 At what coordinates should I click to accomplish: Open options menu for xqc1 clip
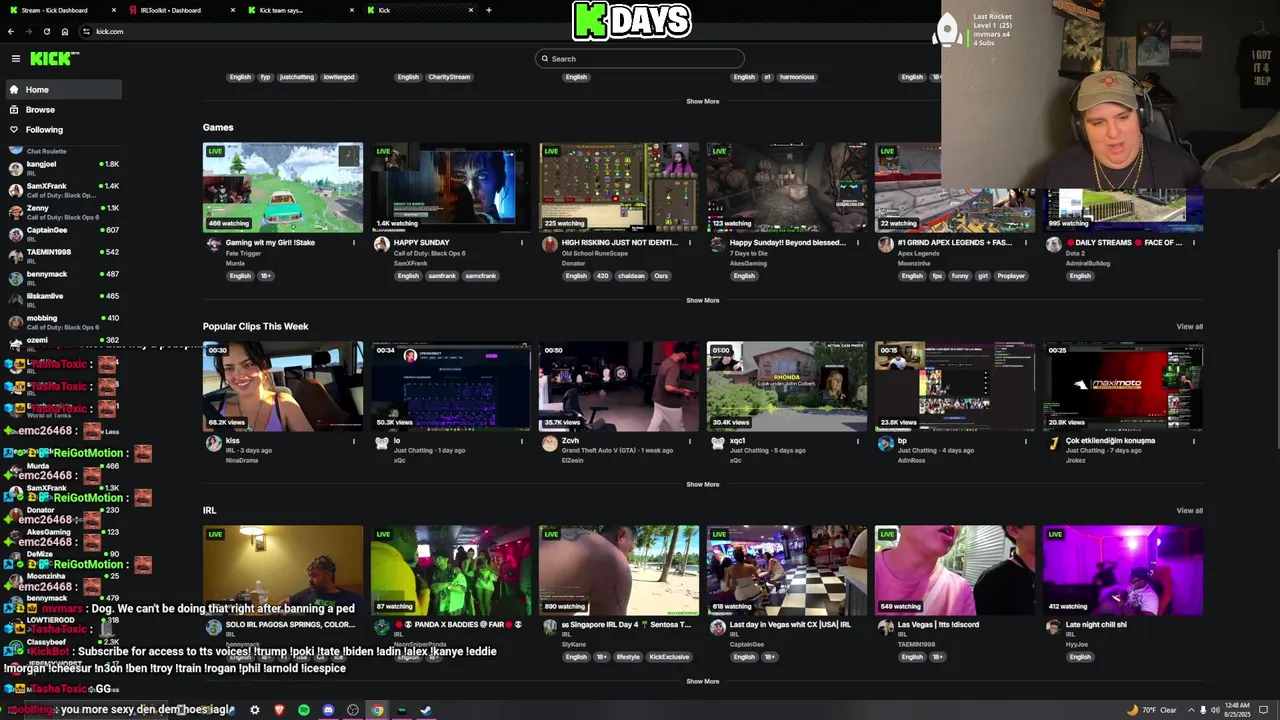(x=857, y=440)
